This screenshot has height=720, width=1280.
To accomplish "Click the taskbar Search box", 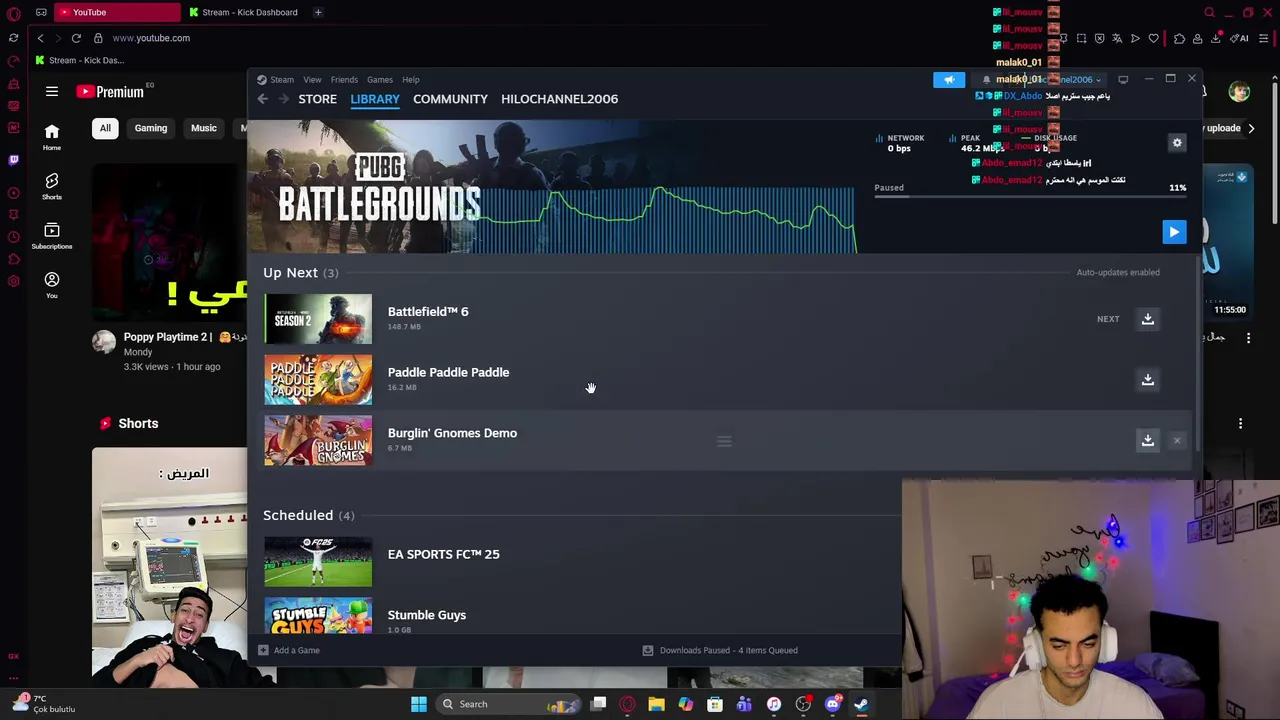I will [508, 704].
